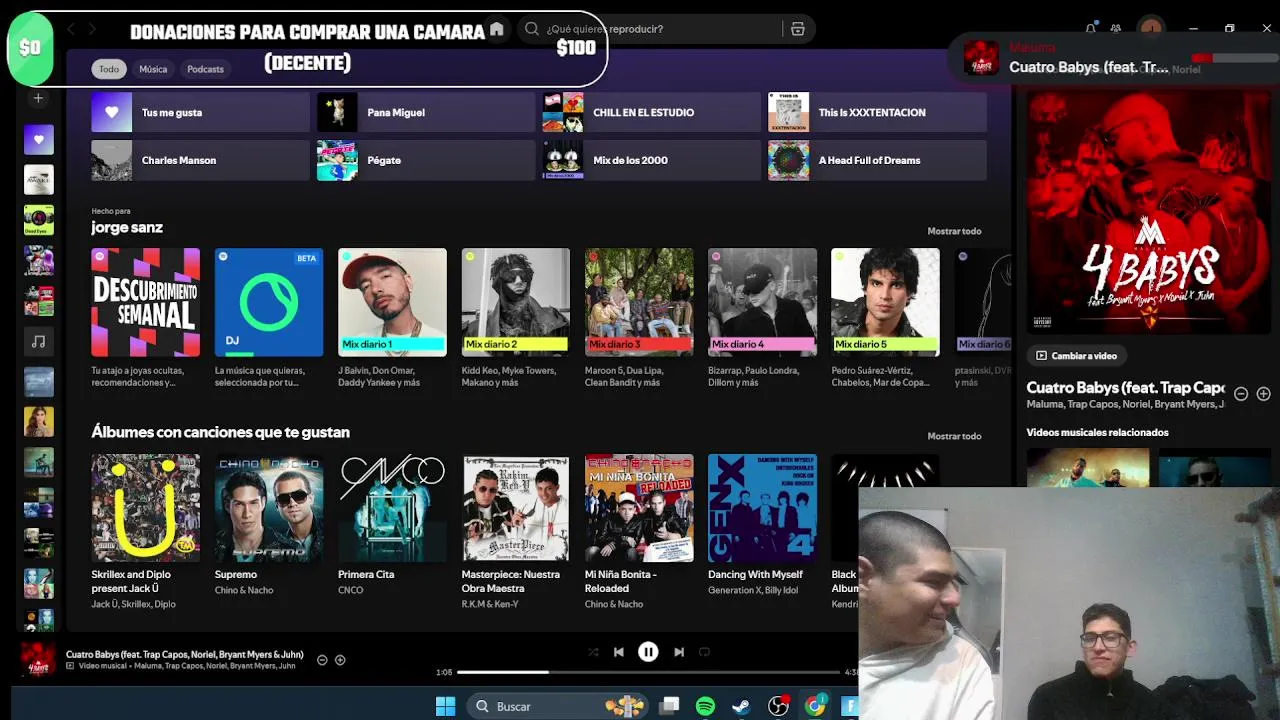Go to Spotify Home via house icon

496,29
